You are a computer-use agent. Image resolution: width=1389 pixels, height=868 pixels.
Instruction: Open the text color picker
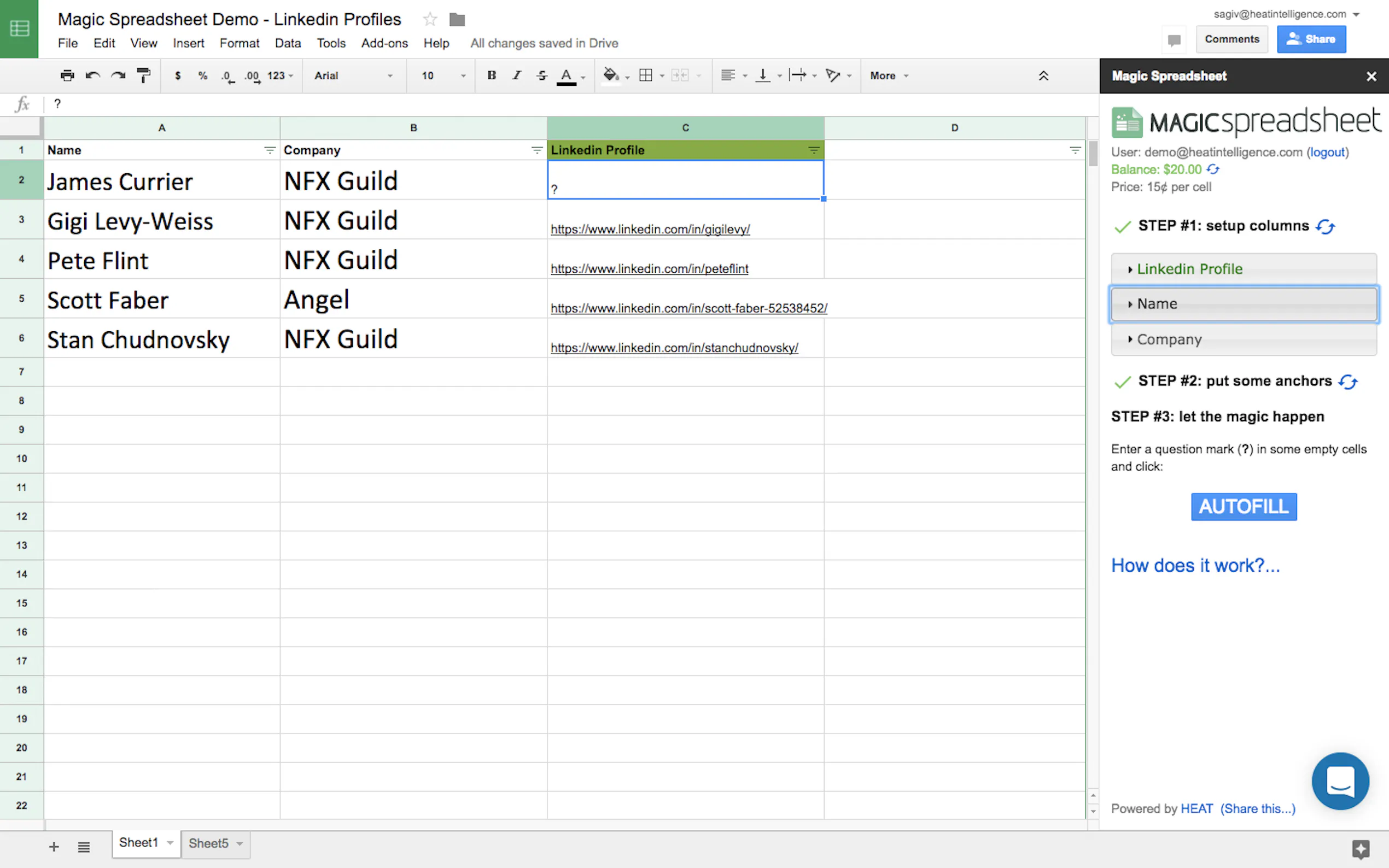(565, 75)
